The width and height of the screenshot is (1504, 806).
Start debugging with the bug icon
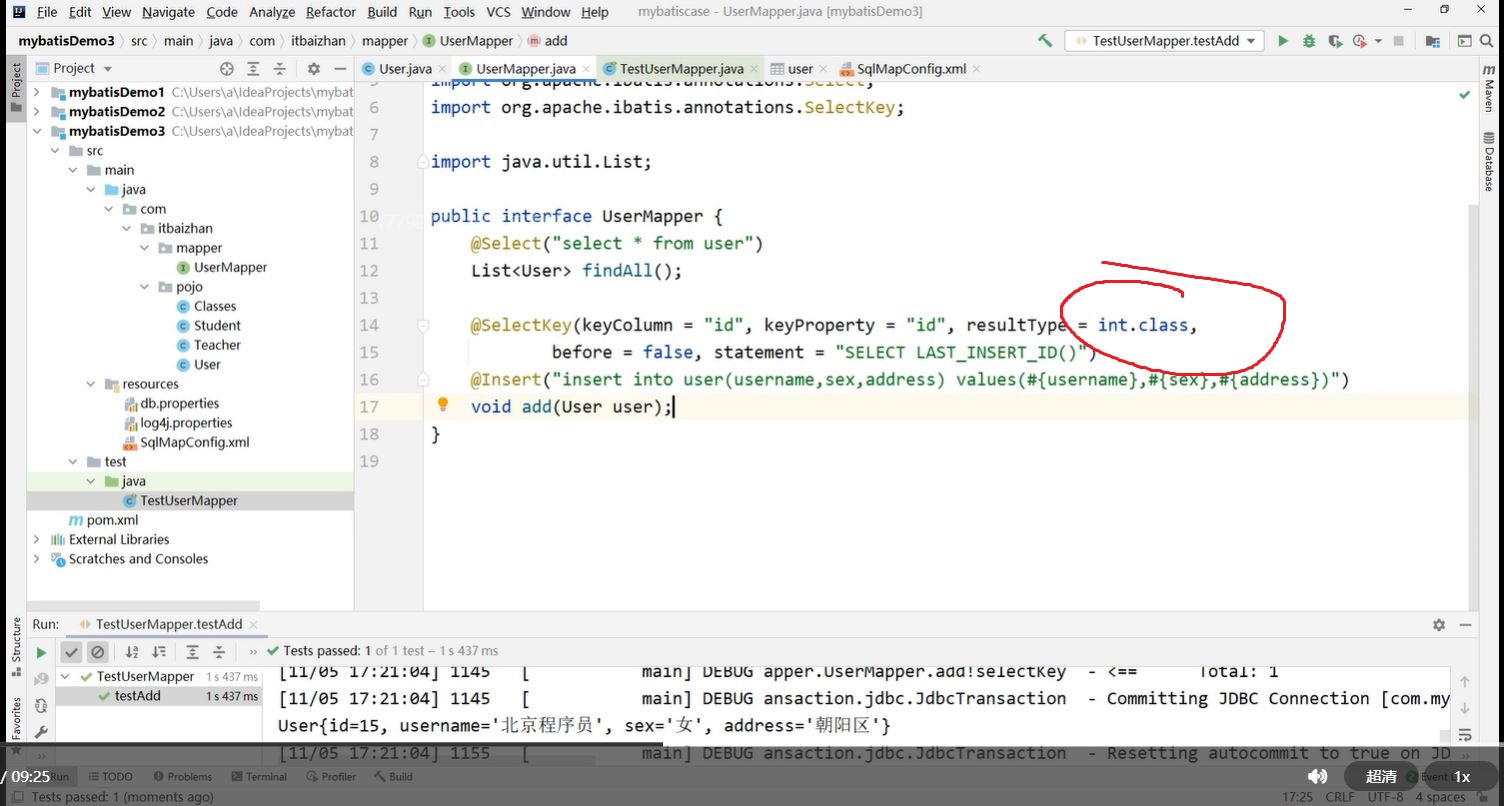(1309, 41)
